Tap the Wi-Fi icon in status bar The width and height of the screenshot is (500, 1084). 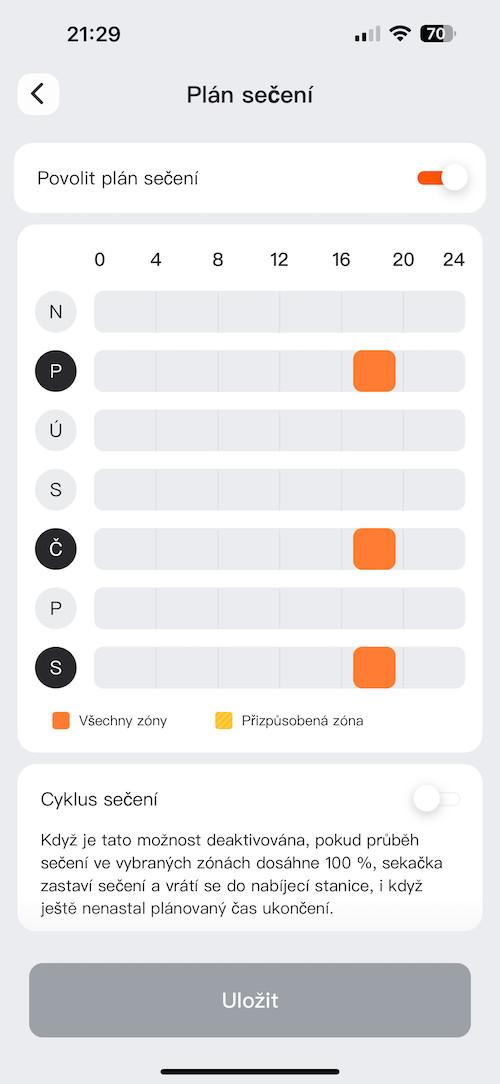point(400,34)
